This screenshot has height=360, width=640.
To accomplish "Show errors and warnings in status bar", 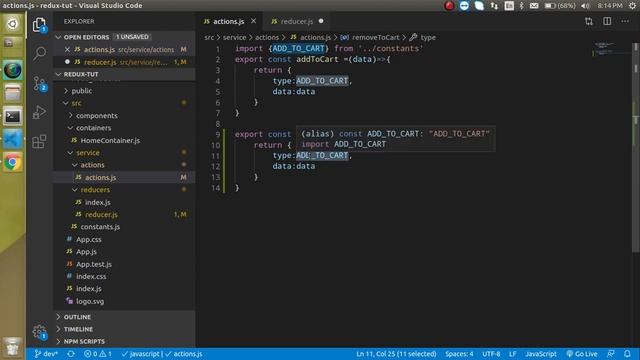I will tap(98, 354).
